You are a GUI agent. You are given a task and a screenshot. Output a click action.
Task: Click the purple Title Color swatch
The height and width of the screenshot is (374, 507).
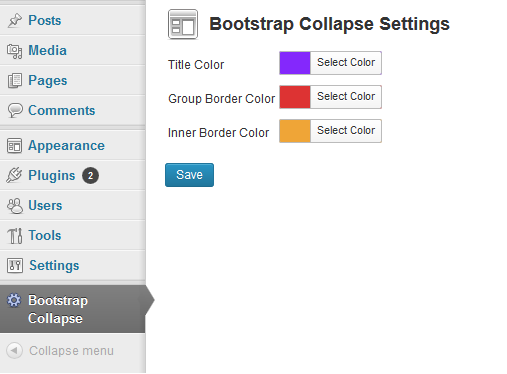coord(295,63)
